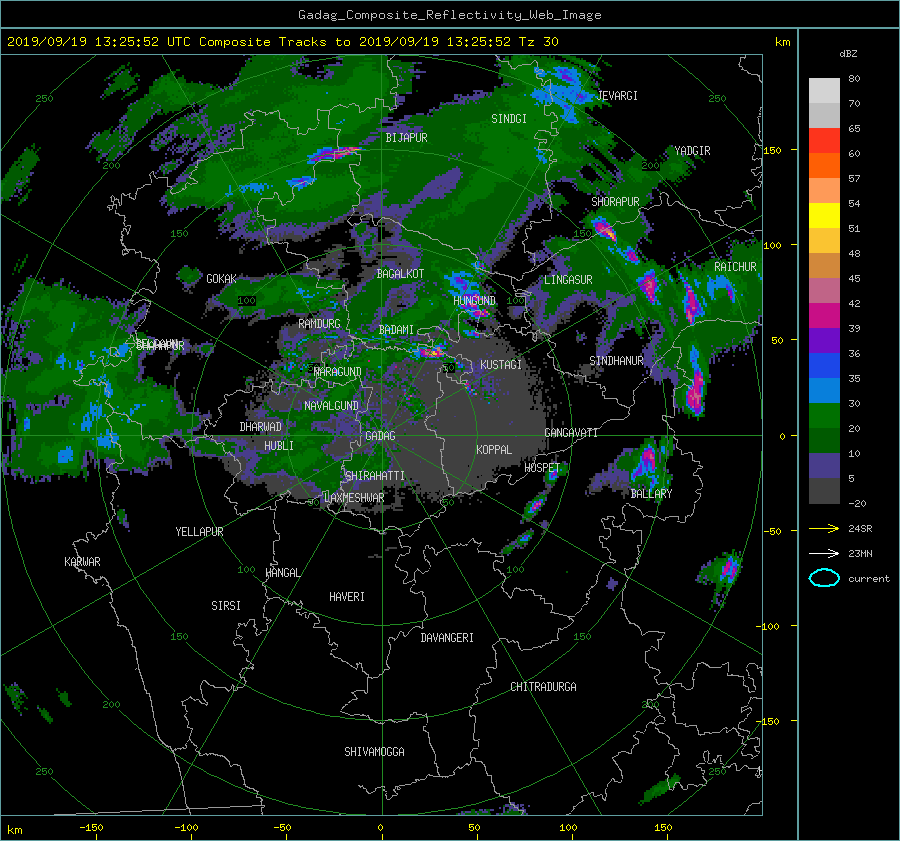Image resolution: width=900 pixels, height=841 pixels.
Task: Click the RAMDURG city label
Action: pyautogui.click(x=319, y=324)
